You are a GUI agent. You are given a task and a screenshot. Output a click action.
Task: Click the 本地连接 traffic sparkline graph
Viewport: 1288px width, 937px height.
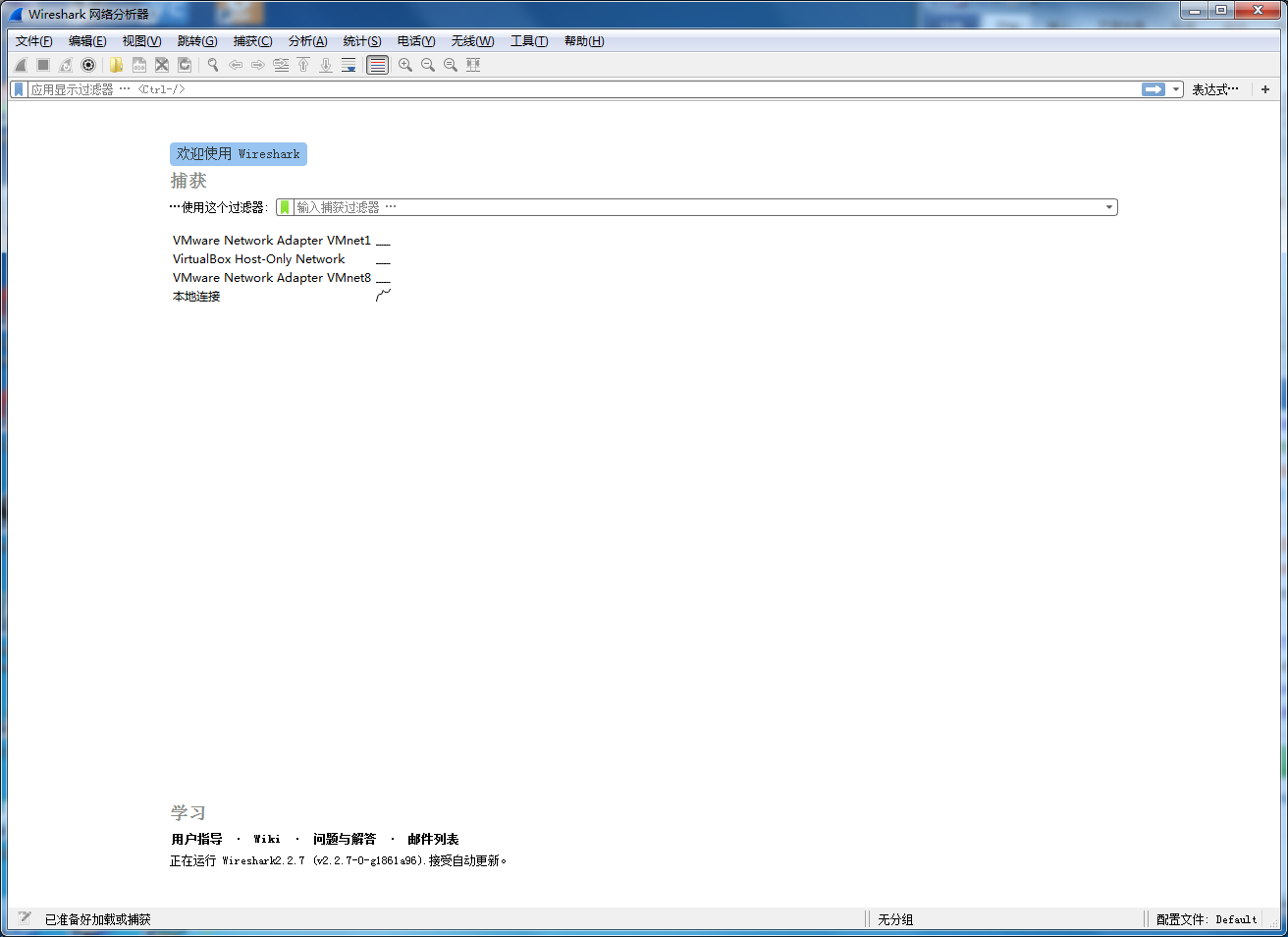tap(383, 295)
